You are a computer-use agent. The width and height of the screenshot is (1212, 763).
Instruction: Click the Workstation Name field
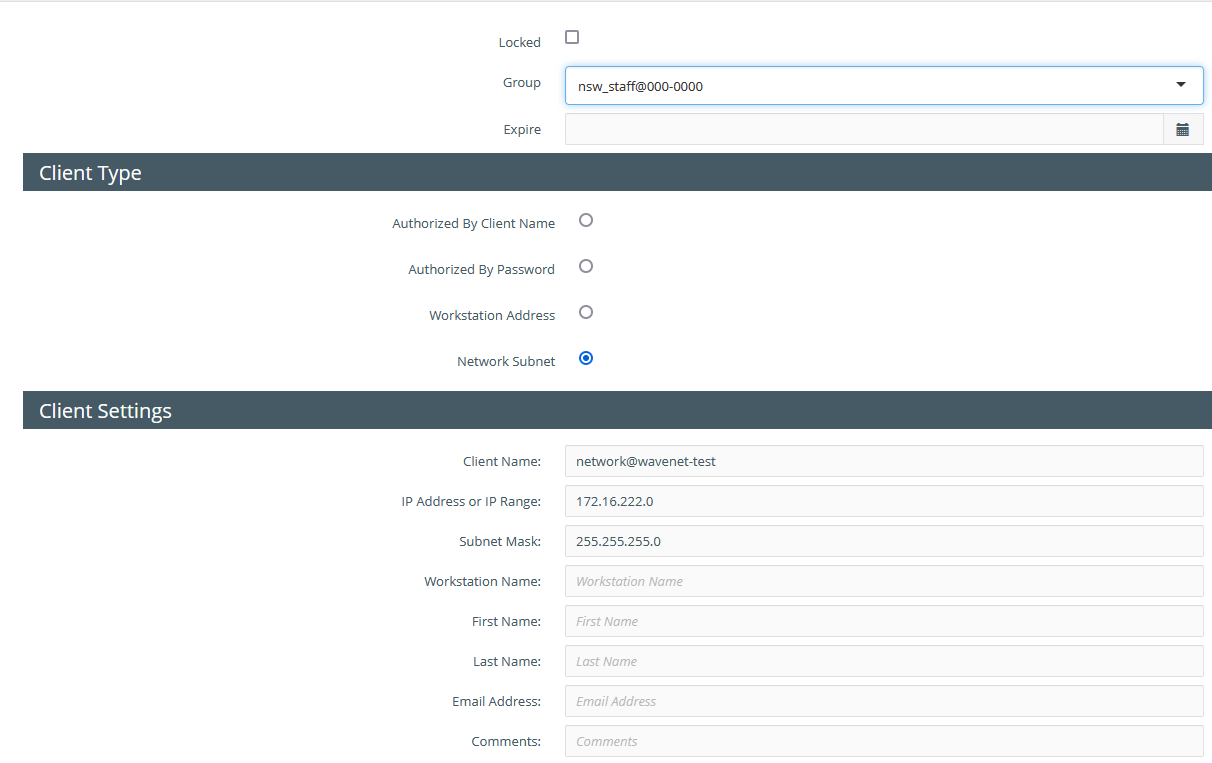click(883, 581)
